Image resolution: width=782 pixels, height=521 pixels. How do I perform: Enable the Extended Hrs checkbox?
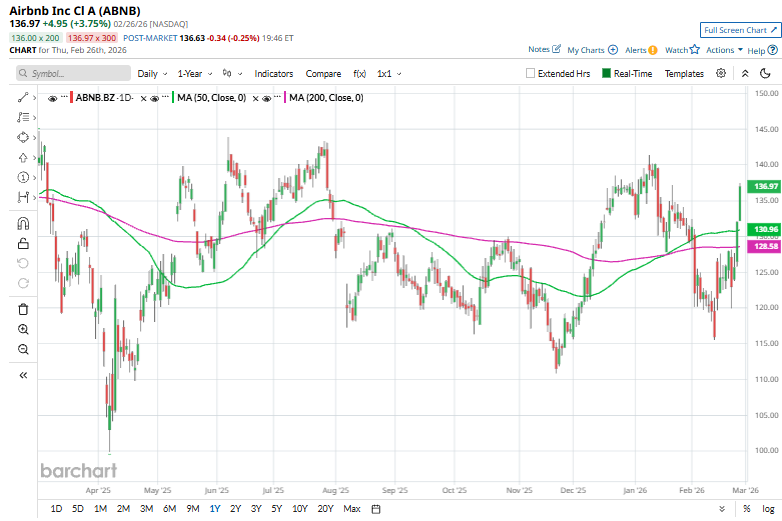(x=531, y=73)
